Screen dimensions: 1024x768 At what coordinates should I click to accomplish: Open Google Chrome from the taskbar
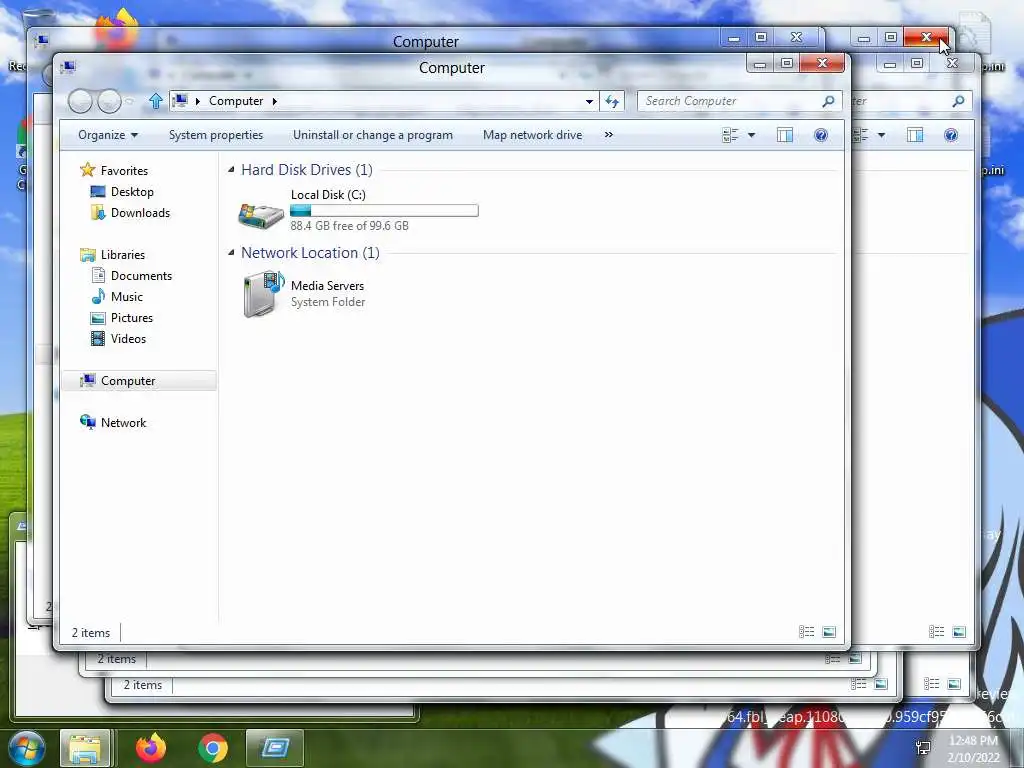pyautogui.click(x=213, y=748)
